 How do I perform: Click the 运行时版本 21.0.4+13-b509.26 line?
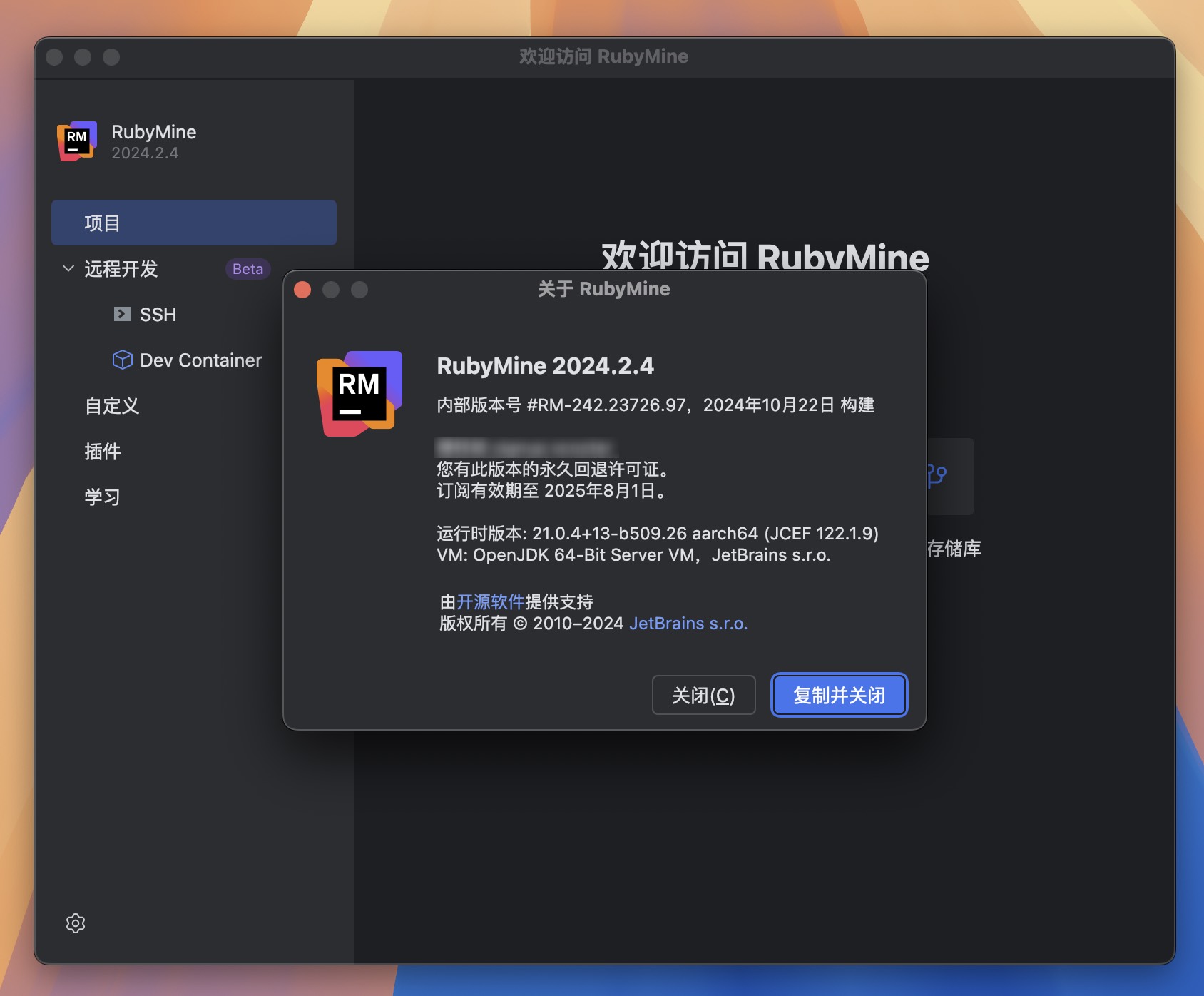tap(658, 534)
